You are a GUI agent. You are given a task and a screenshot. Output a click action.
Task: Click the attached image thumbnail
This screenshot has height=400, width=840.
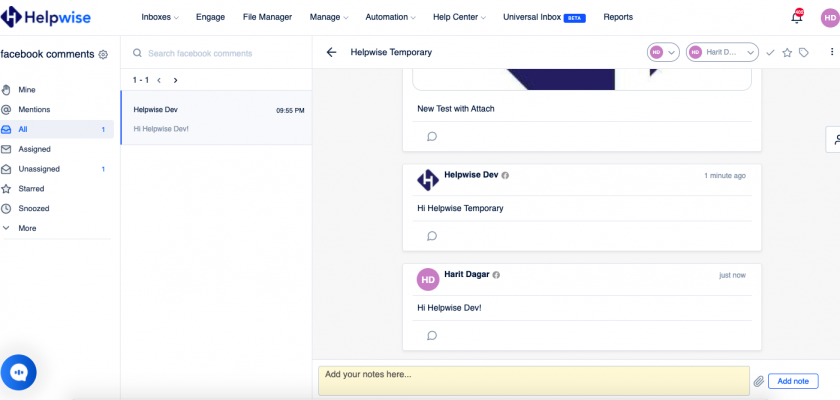(582, 79)
